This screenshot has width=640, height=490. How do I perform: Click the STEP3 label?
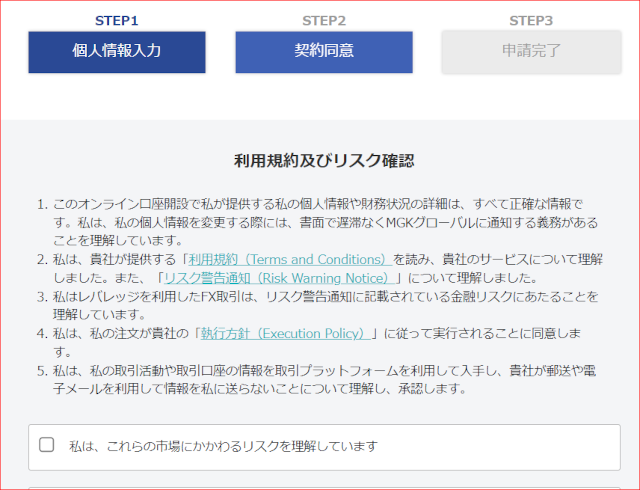pos(531,20)
